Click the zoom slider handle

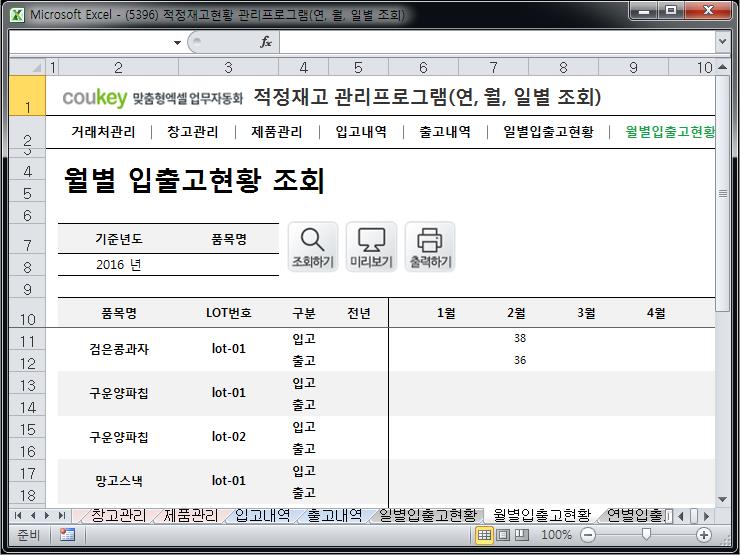646,534
